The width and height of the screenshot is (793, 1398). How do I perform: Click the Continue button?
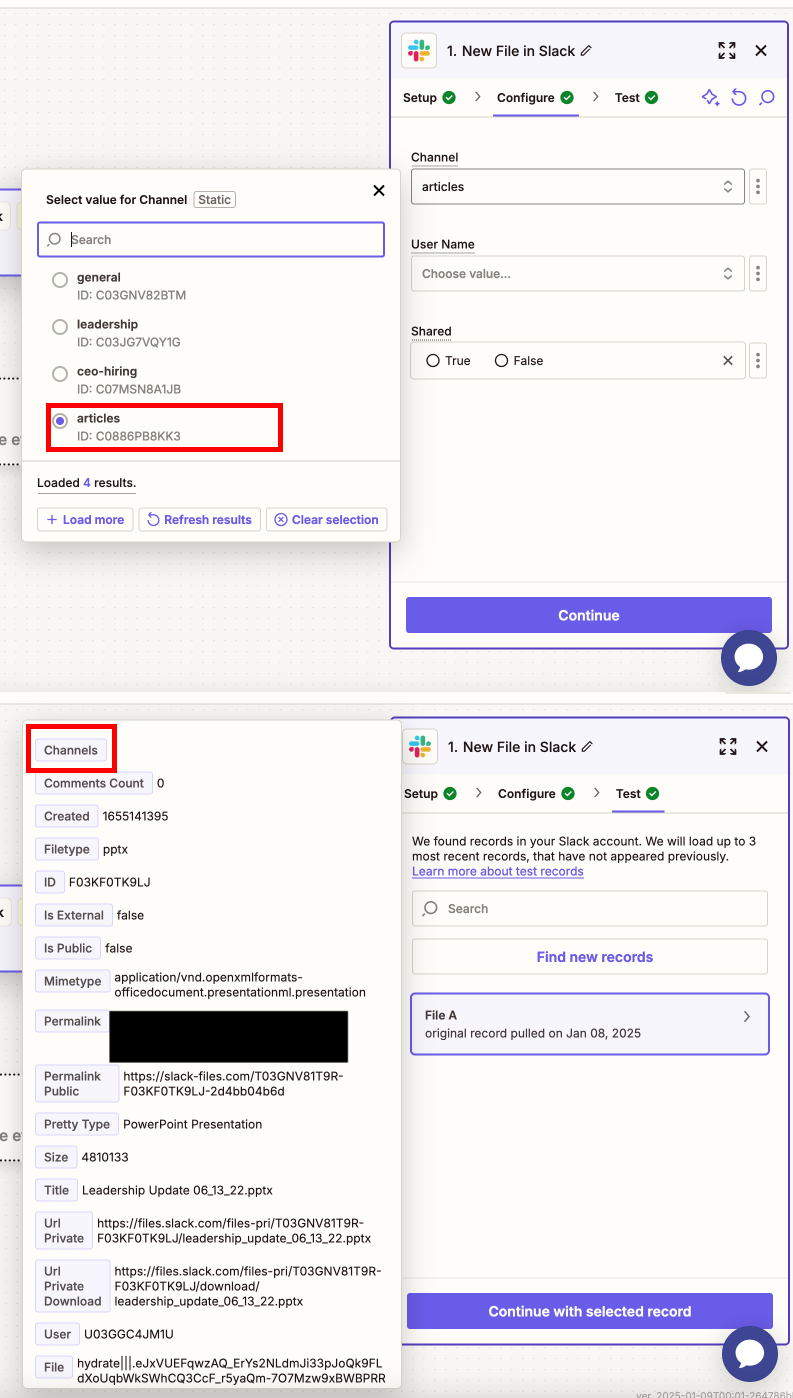pos(589,615)
